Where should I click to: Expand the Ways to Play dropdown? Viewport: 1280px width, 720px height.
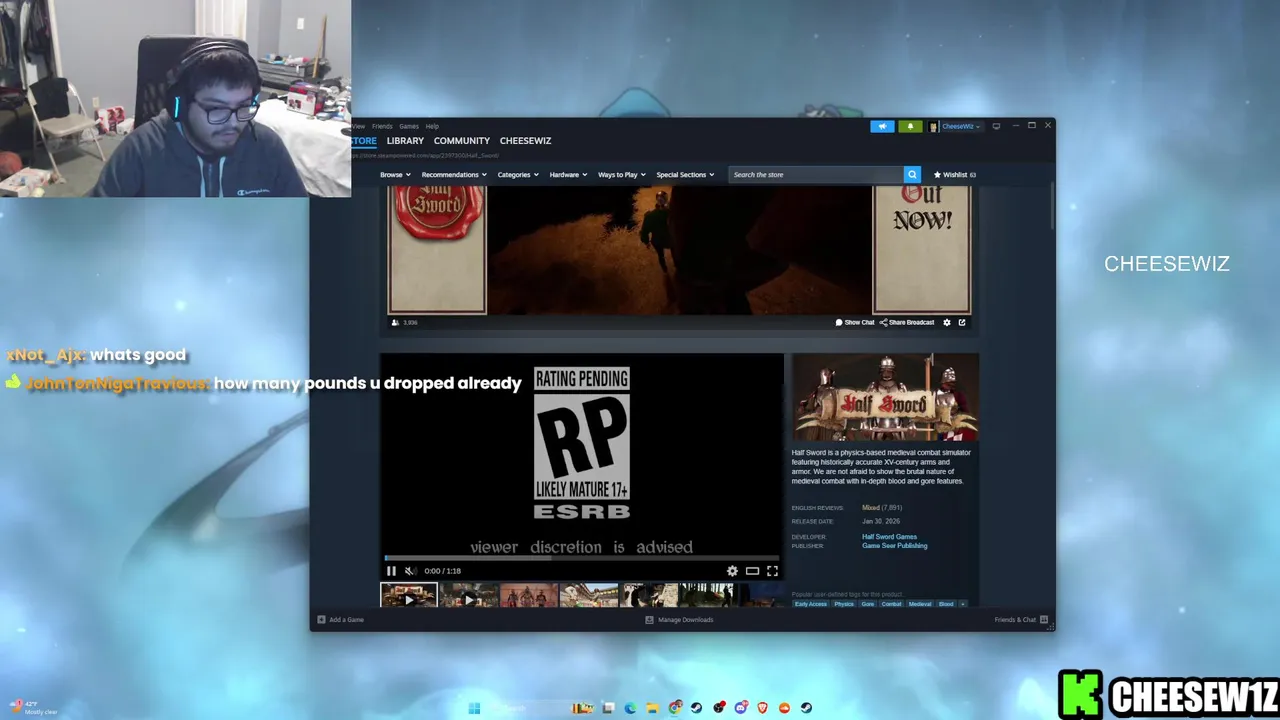point(622,174)
